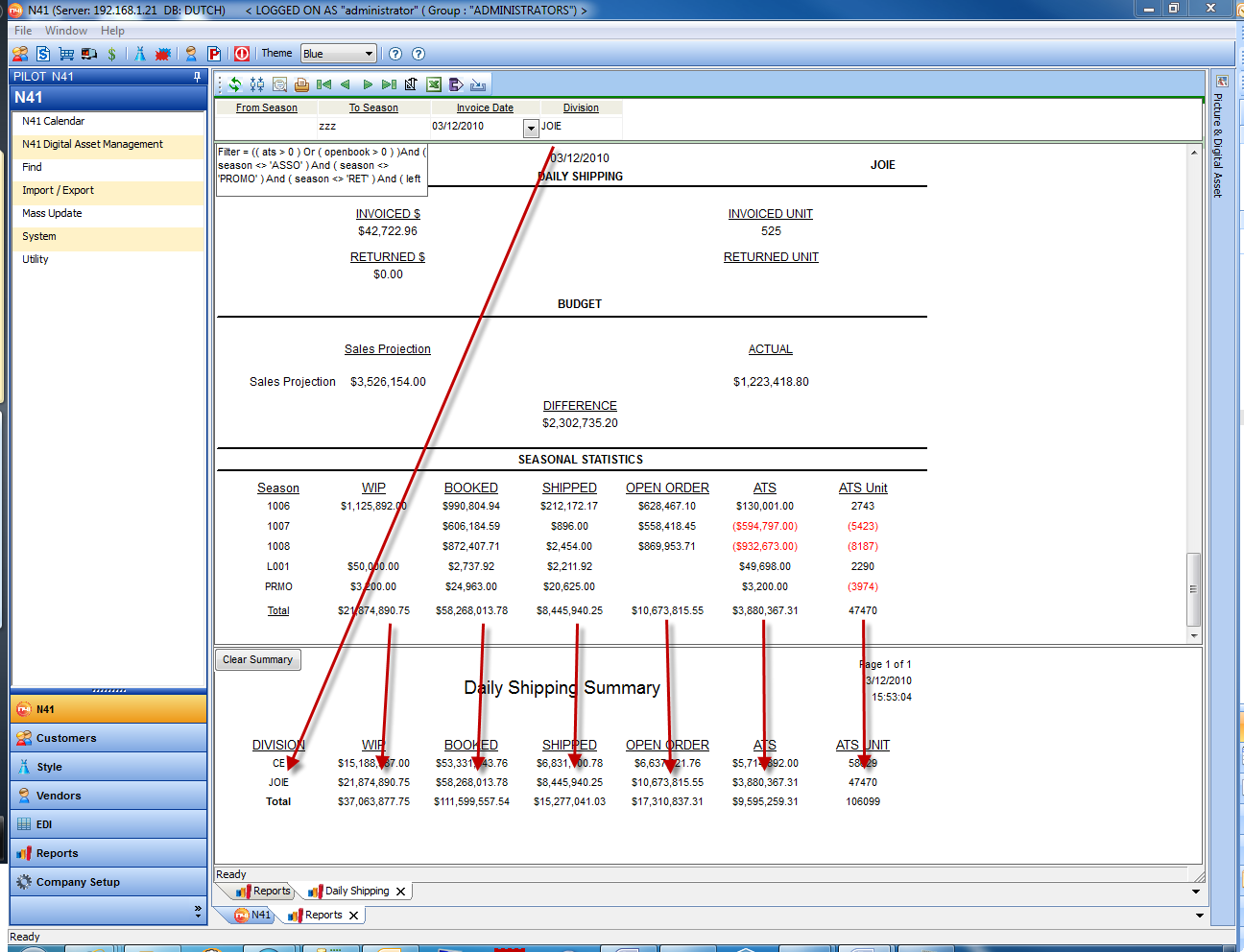Go to first record with green arrow

(x=323, y=84)
